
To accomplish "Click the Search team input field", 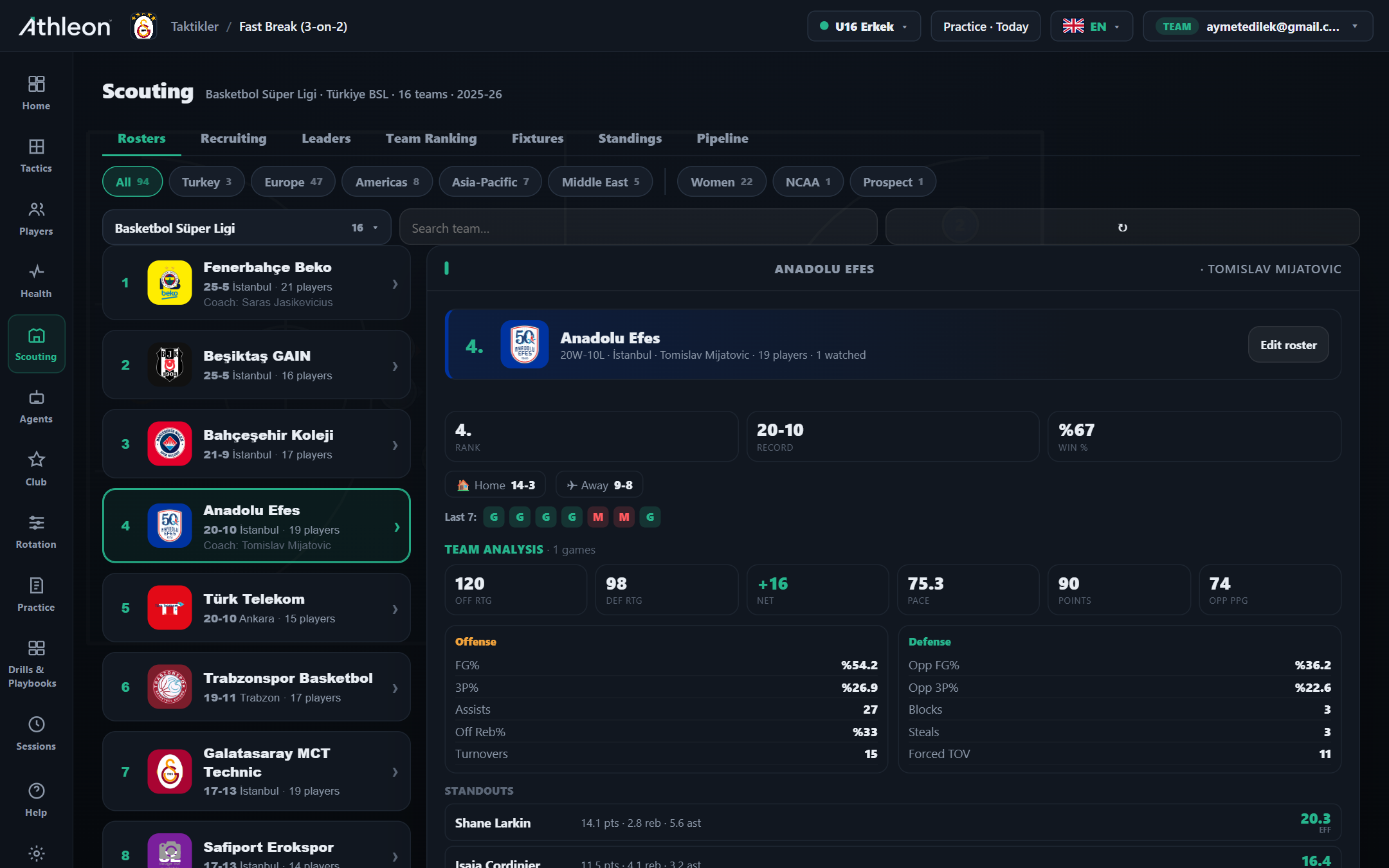I will 639,228.
